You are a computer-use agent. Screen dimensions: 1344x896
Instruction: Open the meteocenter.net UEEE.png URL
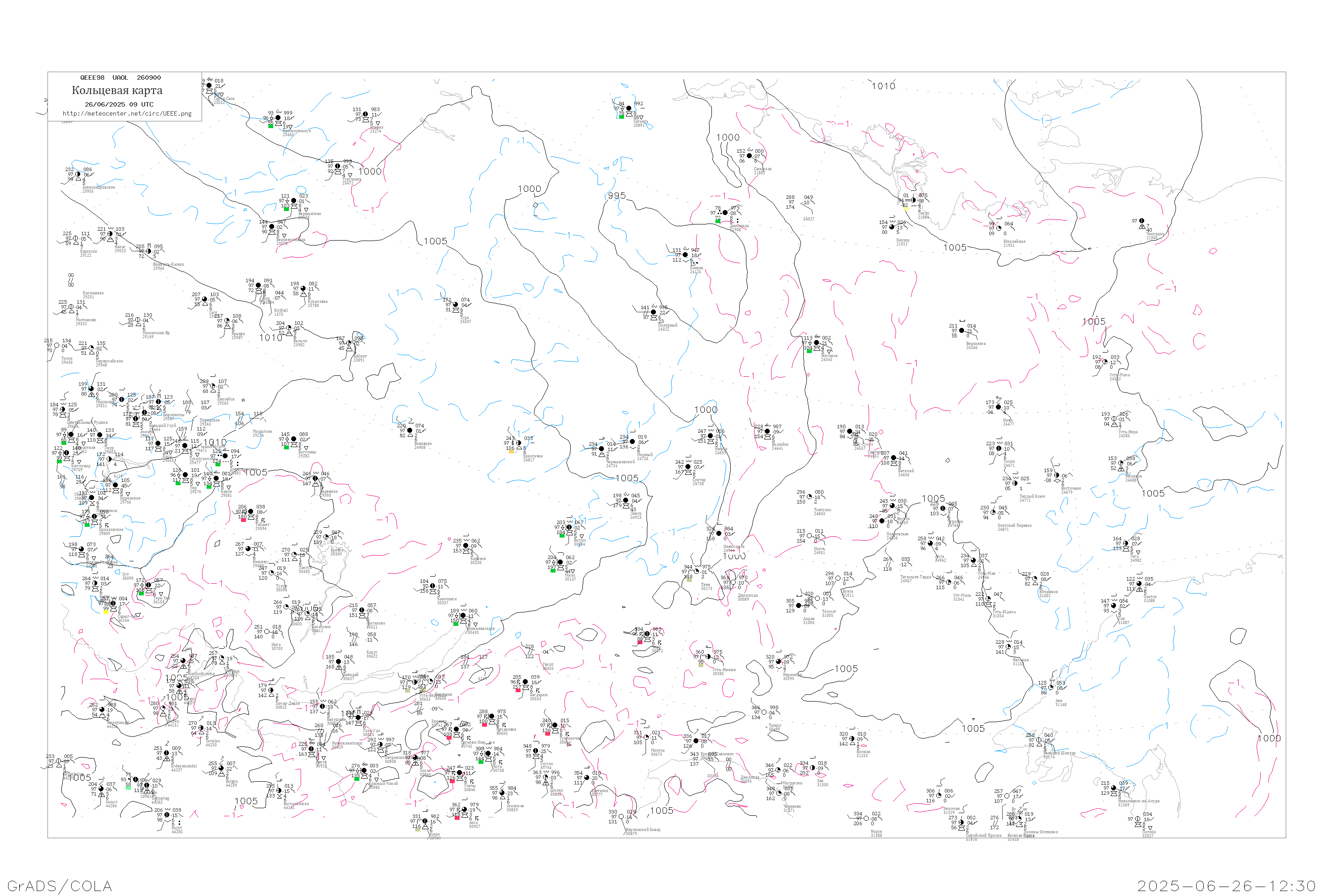pos(127,114)
